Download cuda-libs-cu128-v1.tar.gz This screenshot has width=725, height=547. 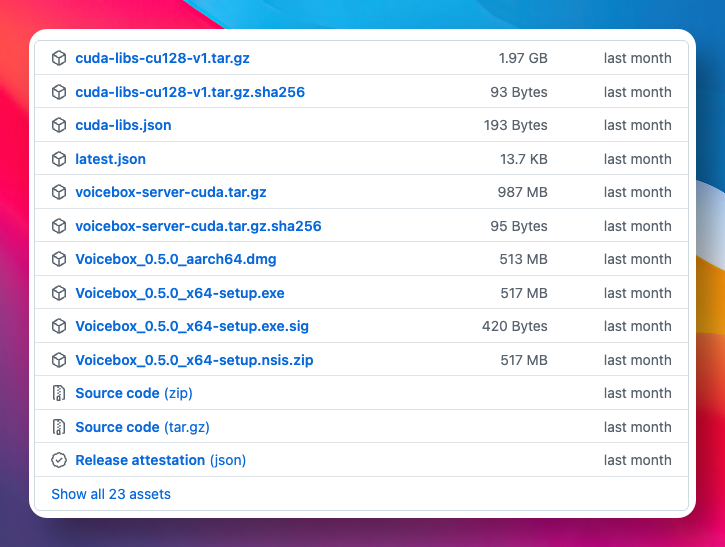tap(162, 58)
